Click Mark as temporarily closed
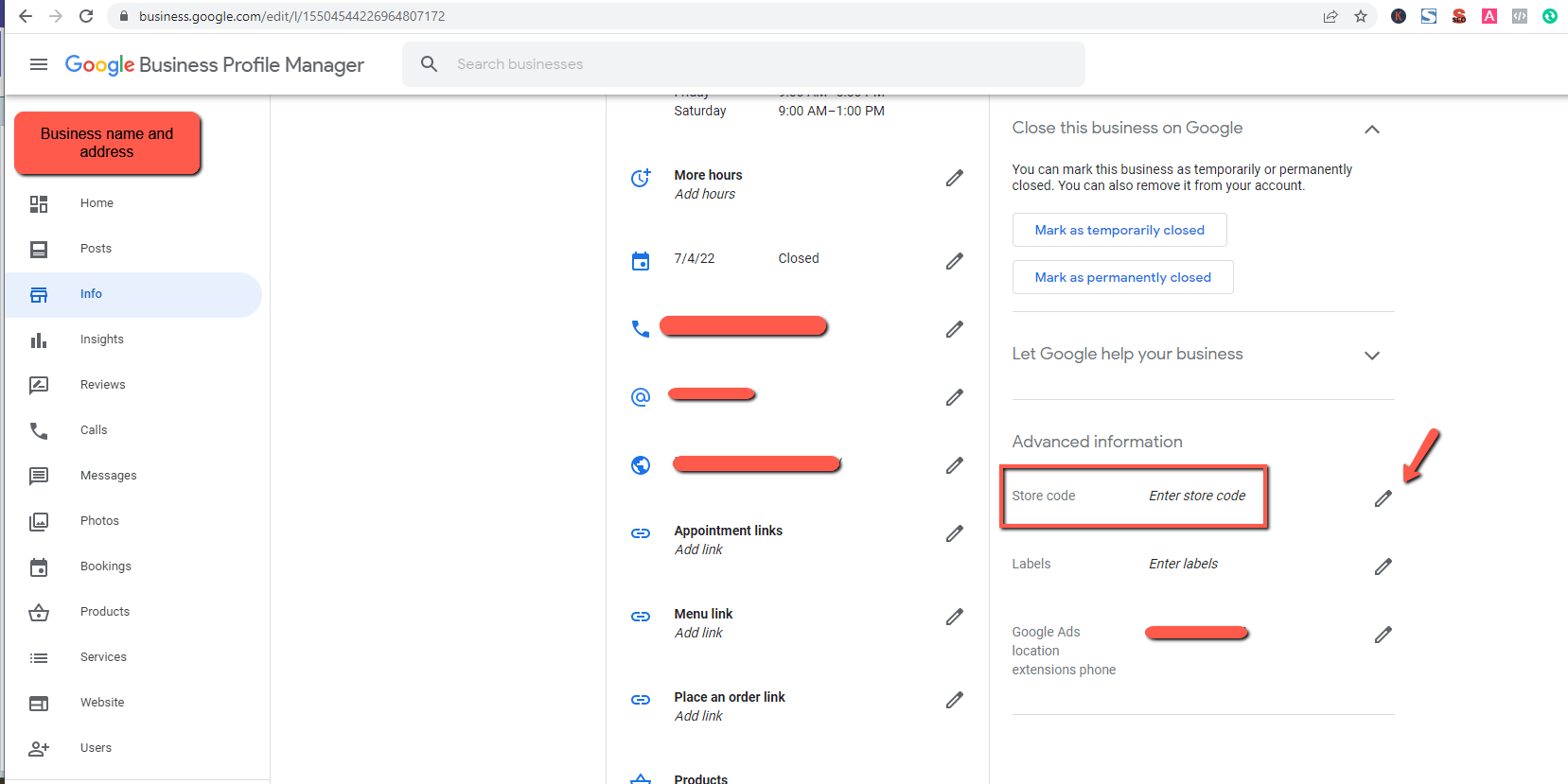Screen dimensions: 1568x784 point(1119,230)
